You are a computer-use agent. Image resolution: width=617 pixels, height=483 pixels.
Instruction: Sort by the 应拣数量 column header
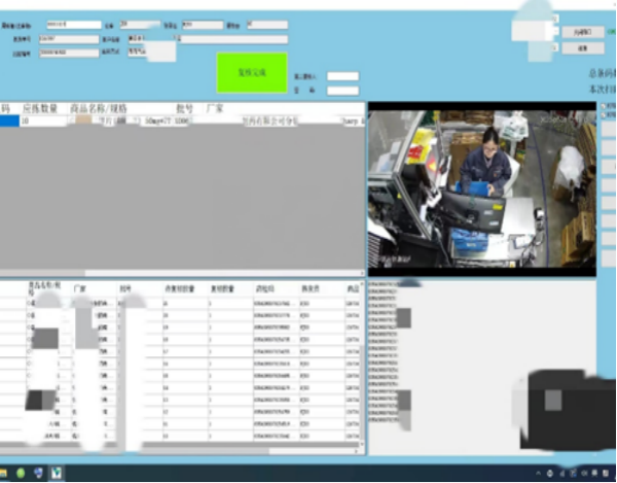click(40, 107)
